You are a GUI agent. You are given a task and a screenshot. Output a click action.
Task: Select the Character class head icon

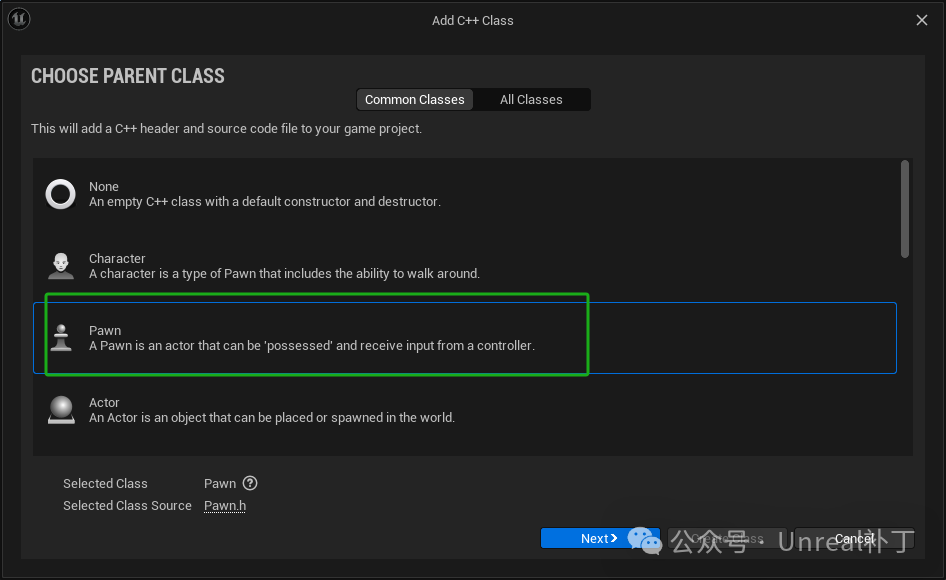coord(61,266)
